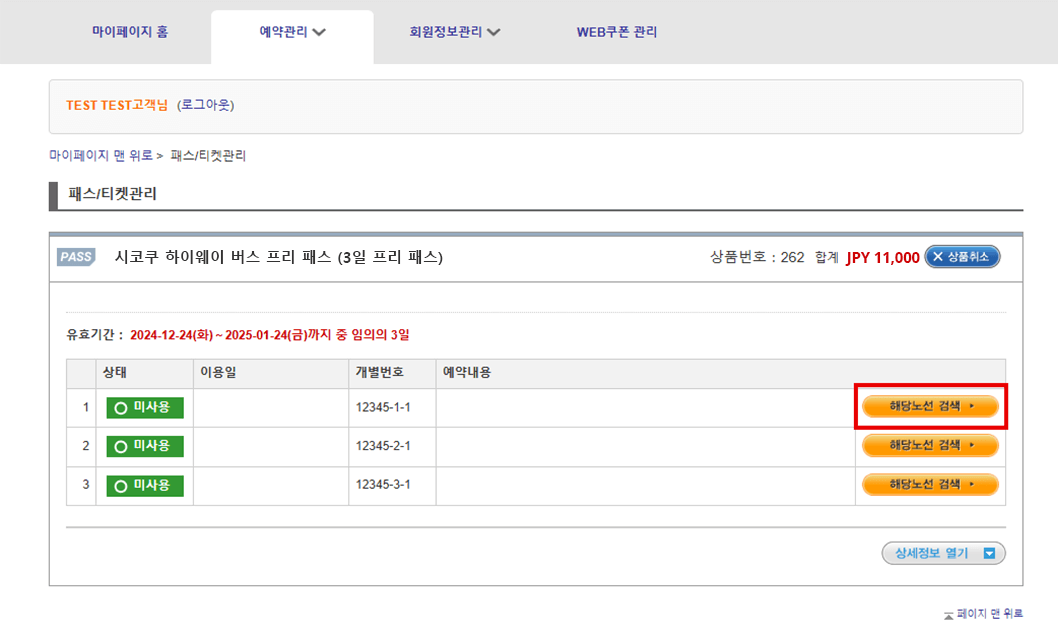Image resolution: width=1058 pixels, height=633 pixels.
Task: Toggle the 미사용 status badge in row 2
Action: (x=145, y=446)
